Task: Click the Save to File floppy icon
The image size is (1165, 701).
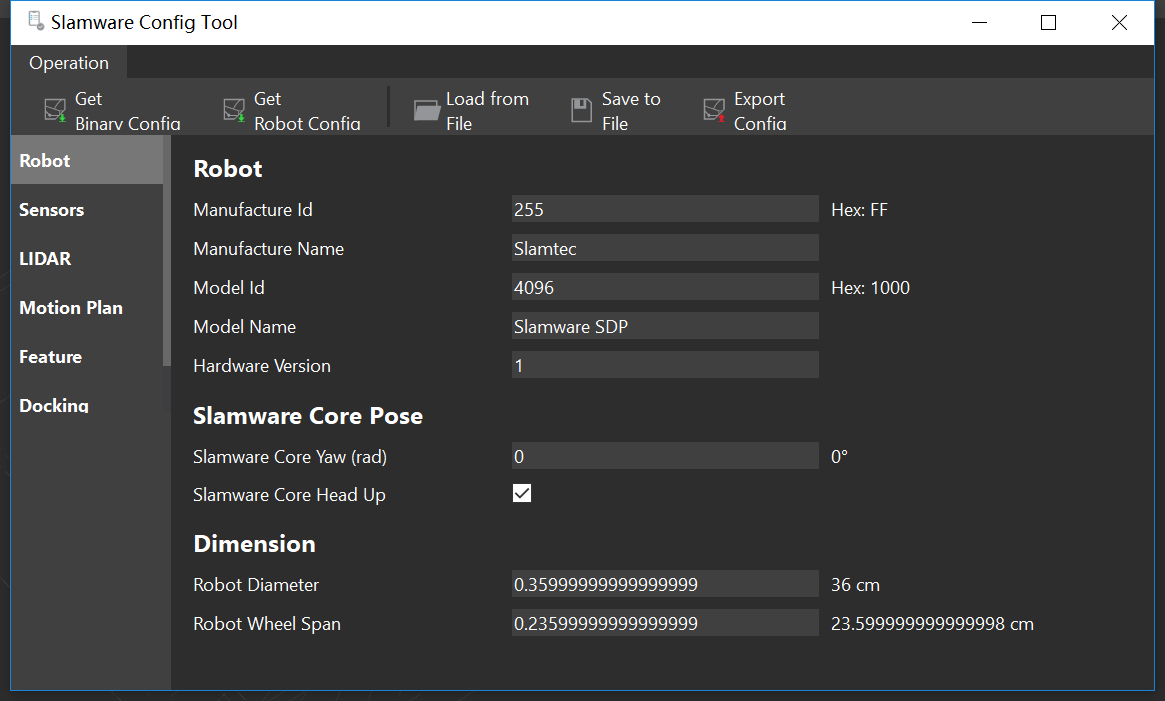Action: 581,111
